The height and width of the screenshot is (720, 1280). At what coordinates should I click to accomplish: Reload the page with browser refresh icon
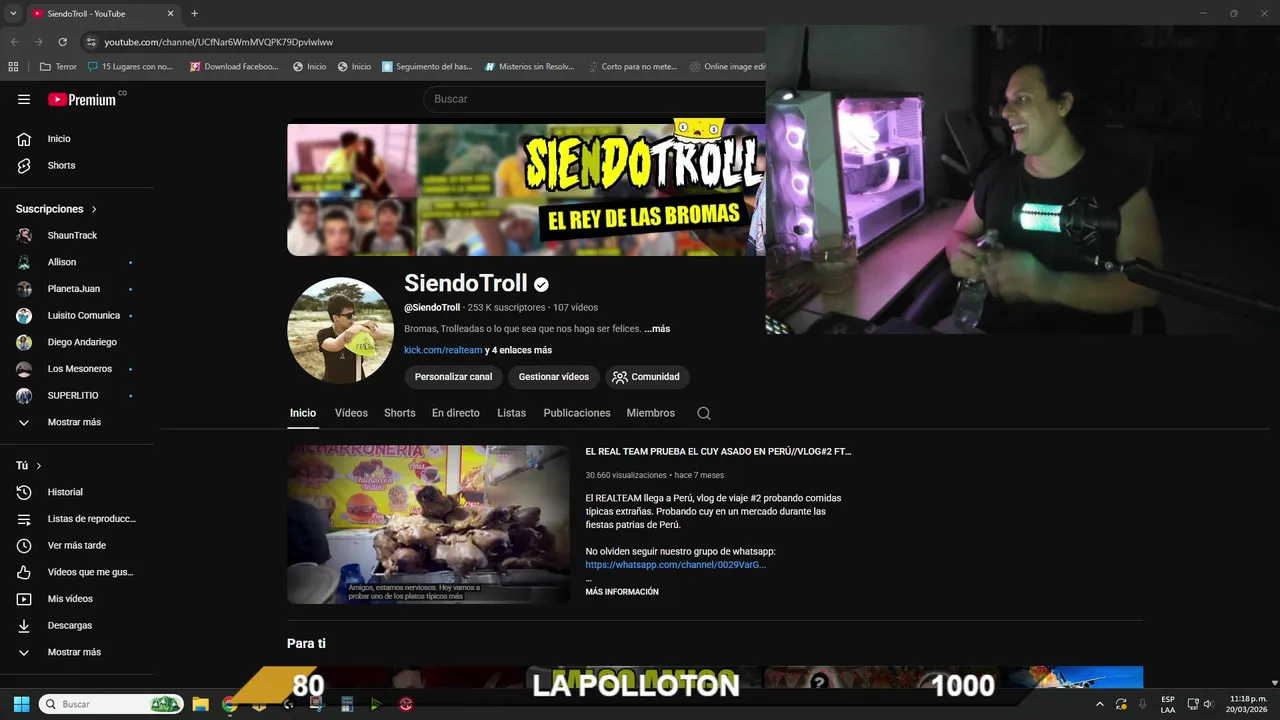pos(62,42)
